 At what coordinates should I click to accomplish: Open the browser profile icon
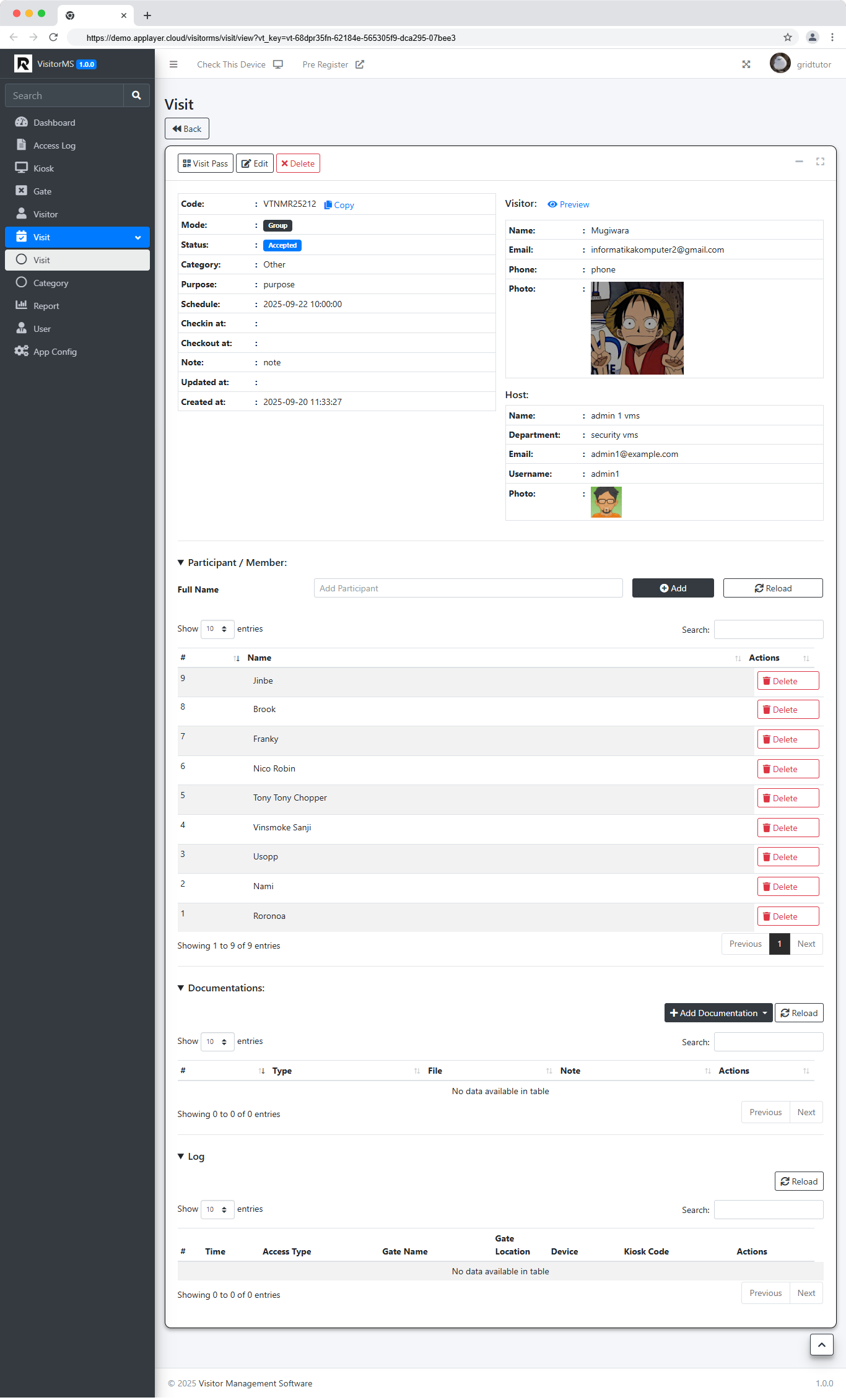(x=812, y=38)
